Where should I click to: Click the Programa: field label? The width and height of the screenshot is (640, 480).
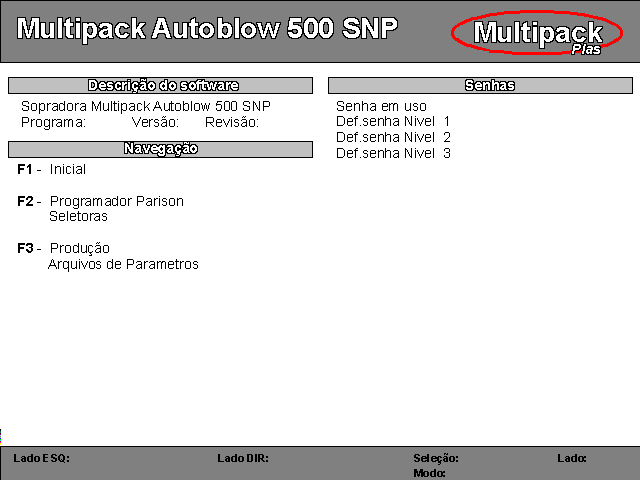pyautogui.click(x=53, y=122)
